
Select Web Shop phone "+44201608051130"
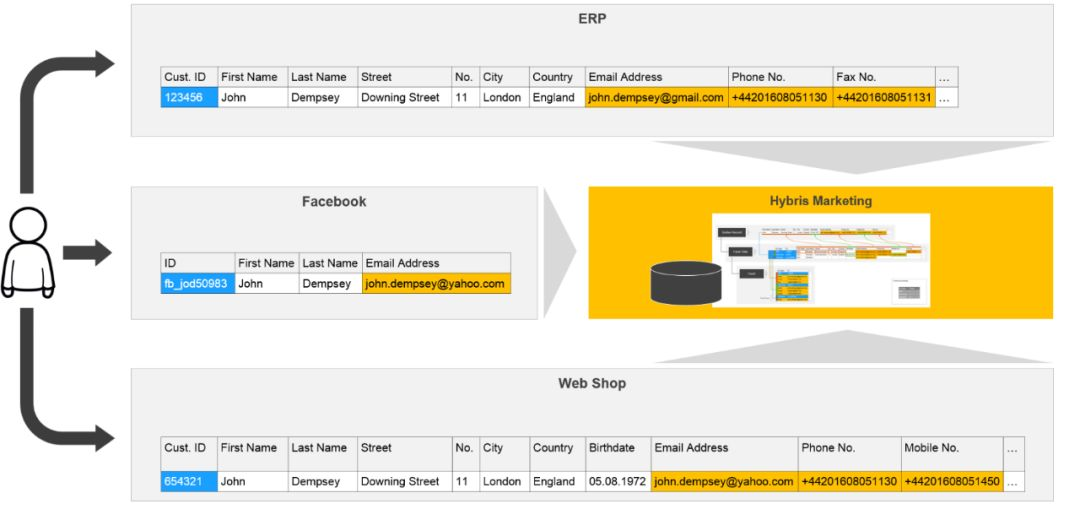pyautogui.click(x=850, y=481)
